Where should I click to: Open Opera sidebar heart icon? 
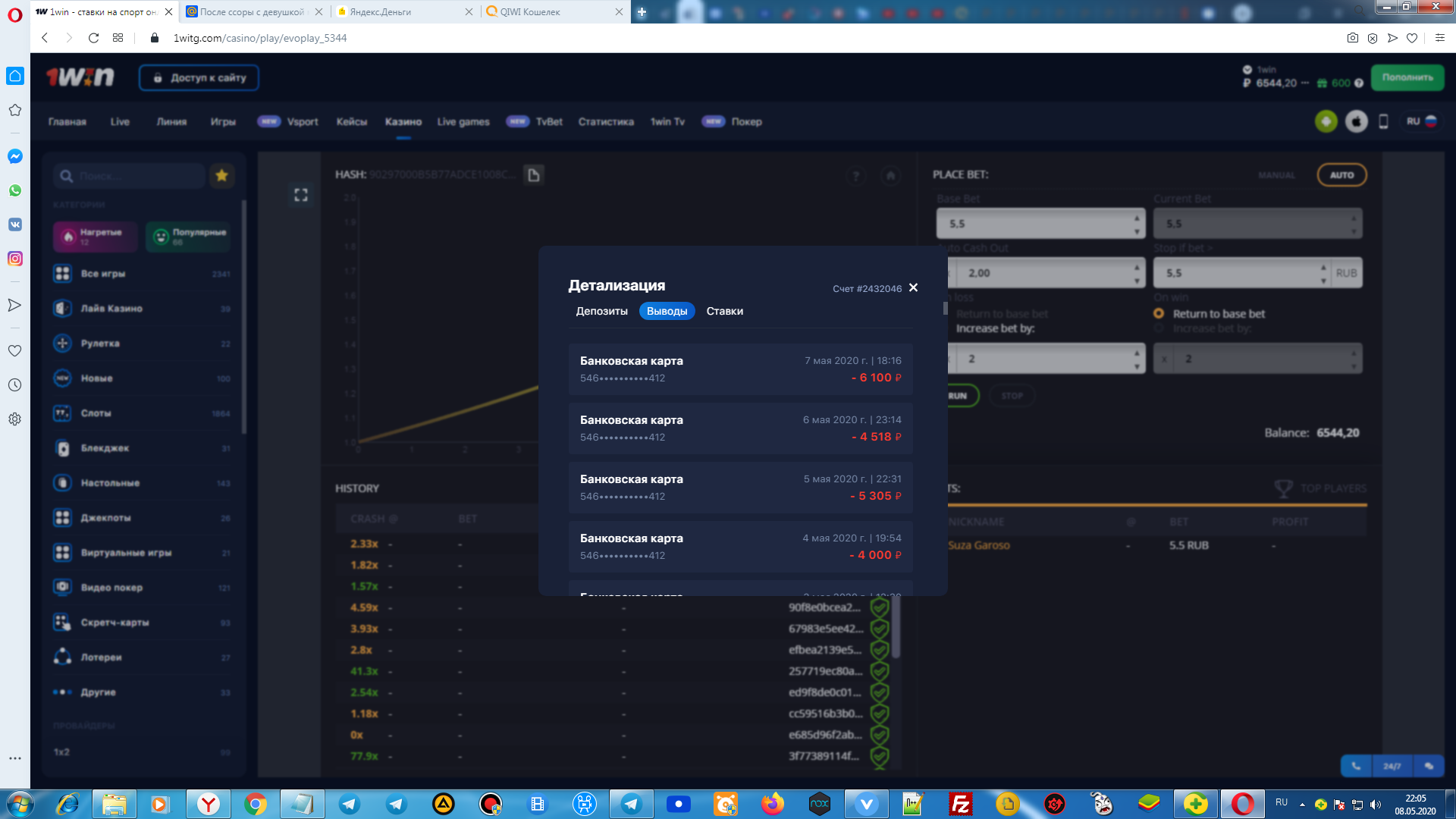click(x=15, y=351)
